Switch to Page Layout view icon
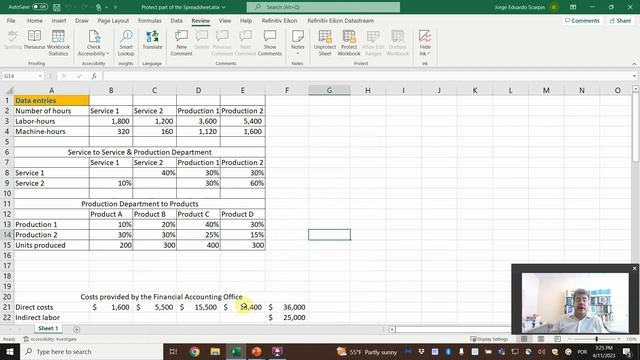640x360 pixels. [541, 339]
